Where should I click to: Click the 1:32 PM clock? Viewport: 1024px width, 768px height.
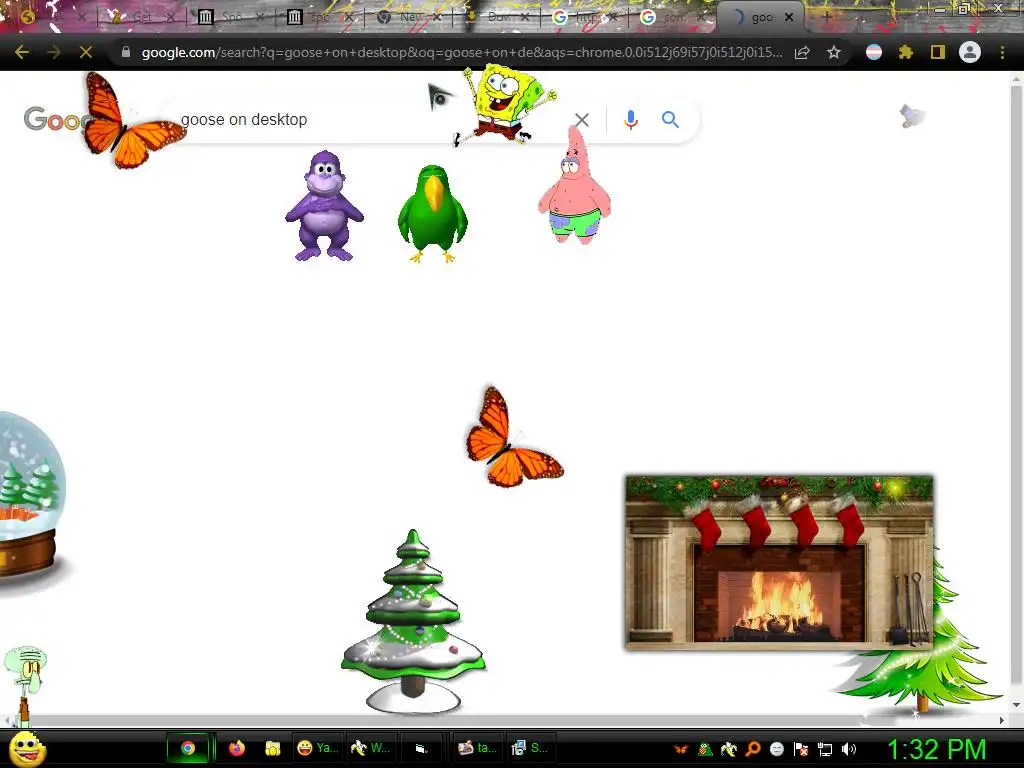tap(936, 750)
